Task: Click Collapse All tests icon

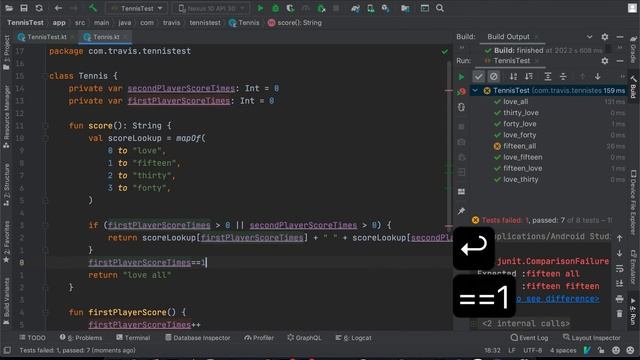Action: click(563, 76)
